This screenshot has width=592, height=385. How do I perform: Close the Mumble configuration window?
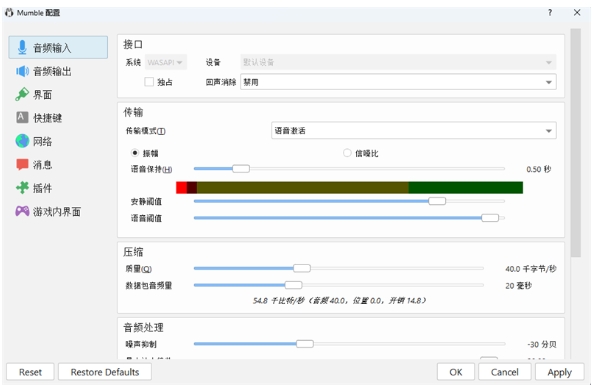tap(577, 12)
